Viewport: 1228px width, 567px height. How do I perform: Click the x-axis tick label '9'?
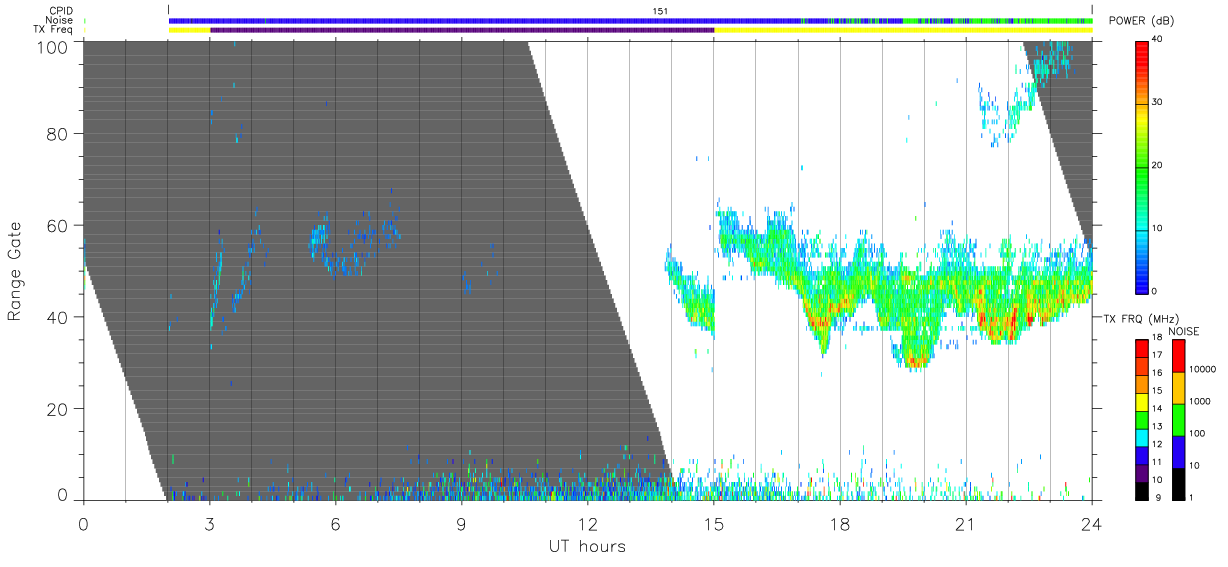coord(461,524)
